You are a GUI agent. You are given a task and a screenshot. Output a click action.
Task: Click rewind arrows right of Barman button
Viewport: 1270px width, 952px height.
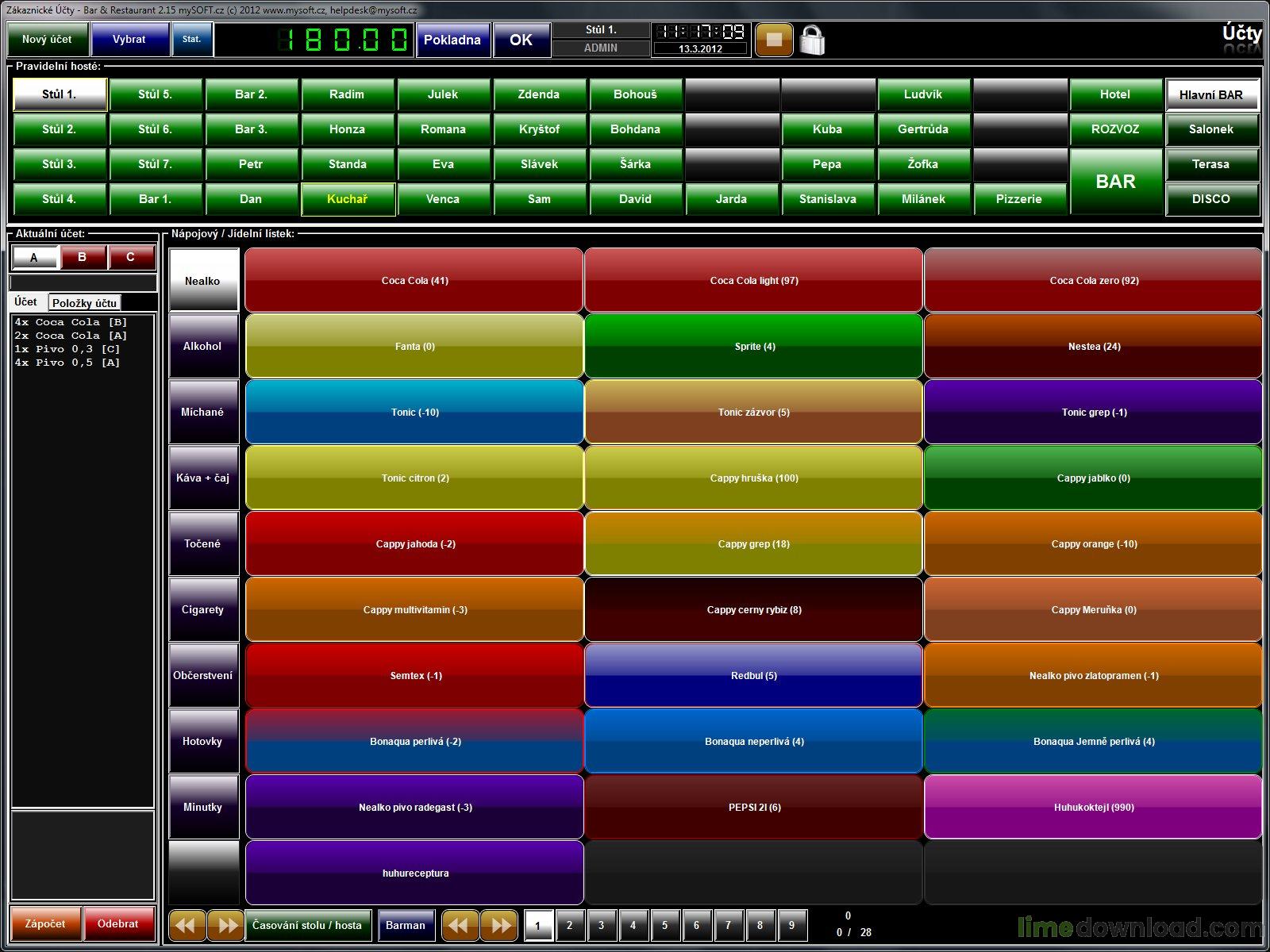tap(460, 925)
